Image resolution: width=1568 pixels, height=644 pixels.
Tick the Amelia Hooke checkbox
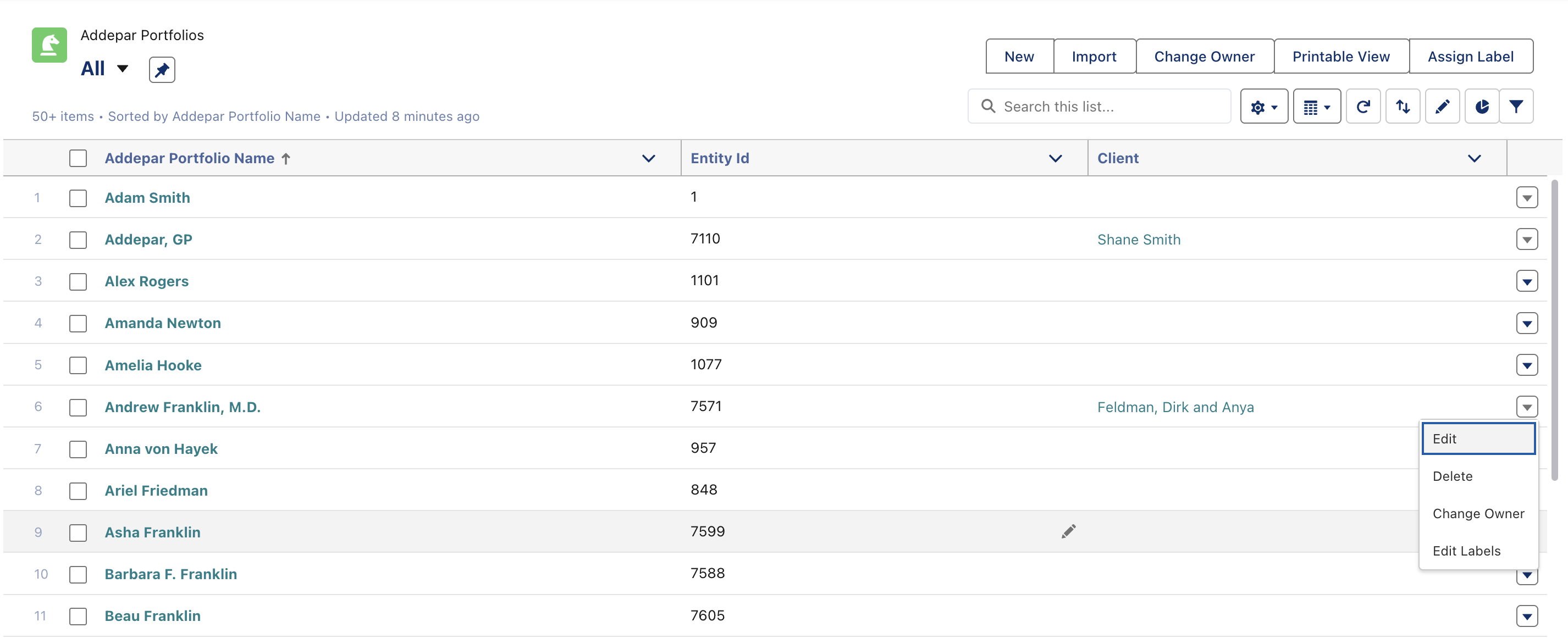[78, 365]
